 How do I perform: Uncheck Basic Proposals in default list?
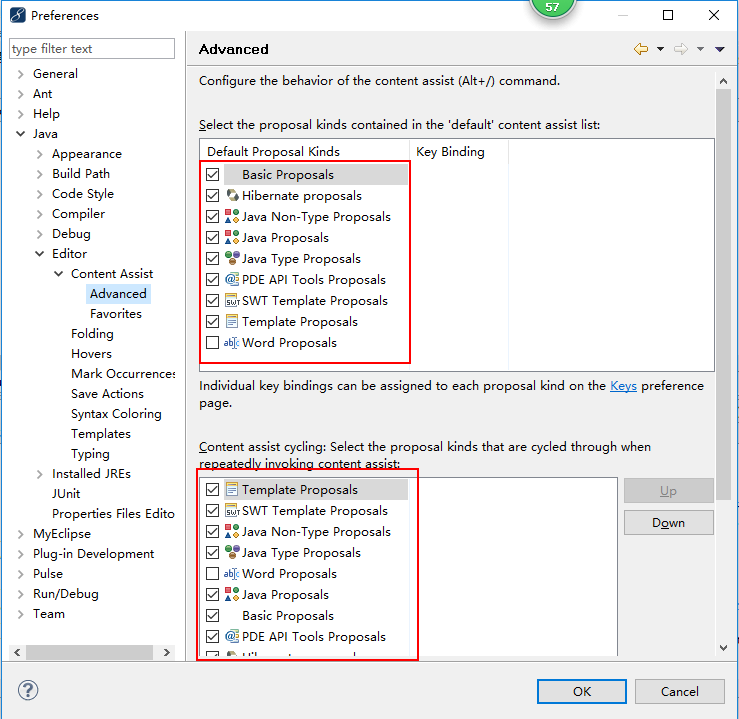coord(213,175)
